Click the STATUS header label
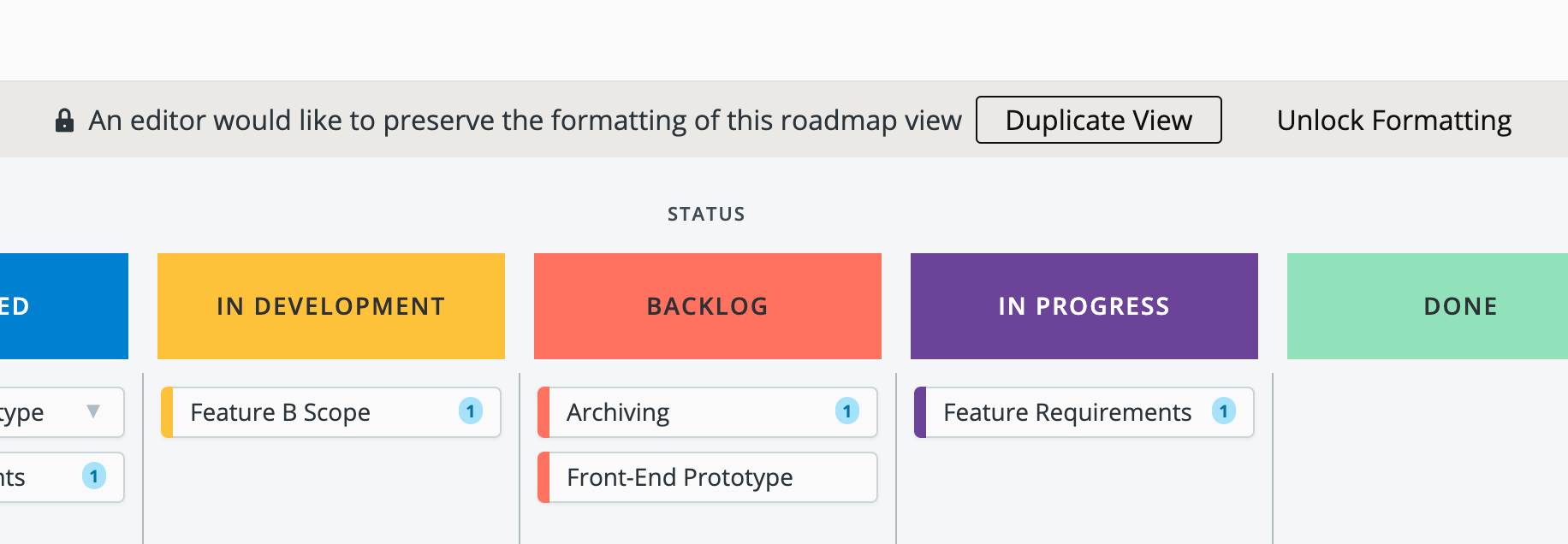1568x544 pixels. coord(706,214)
